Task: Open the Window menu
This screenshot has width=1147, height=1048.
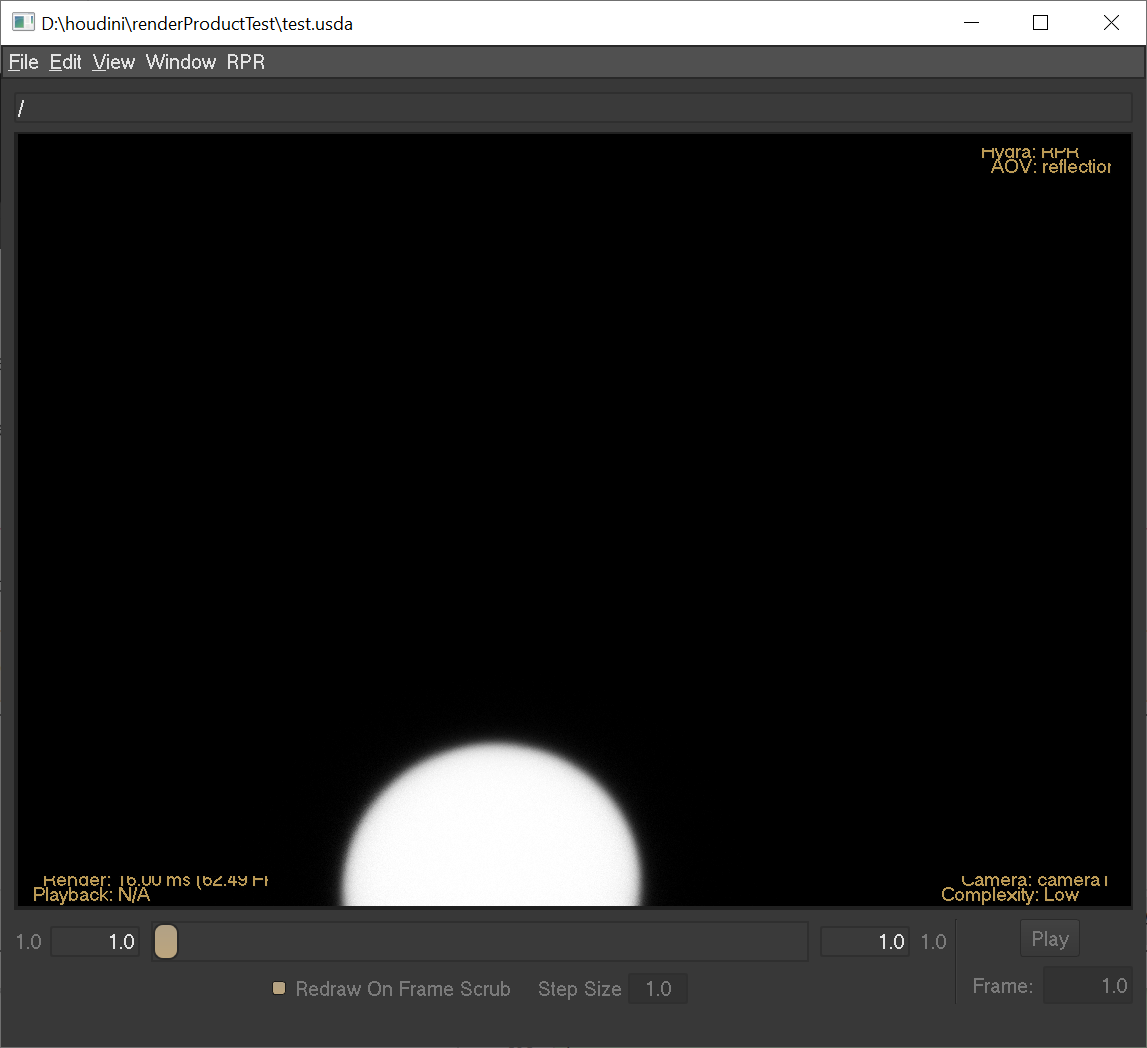Action: click(180, 61)
